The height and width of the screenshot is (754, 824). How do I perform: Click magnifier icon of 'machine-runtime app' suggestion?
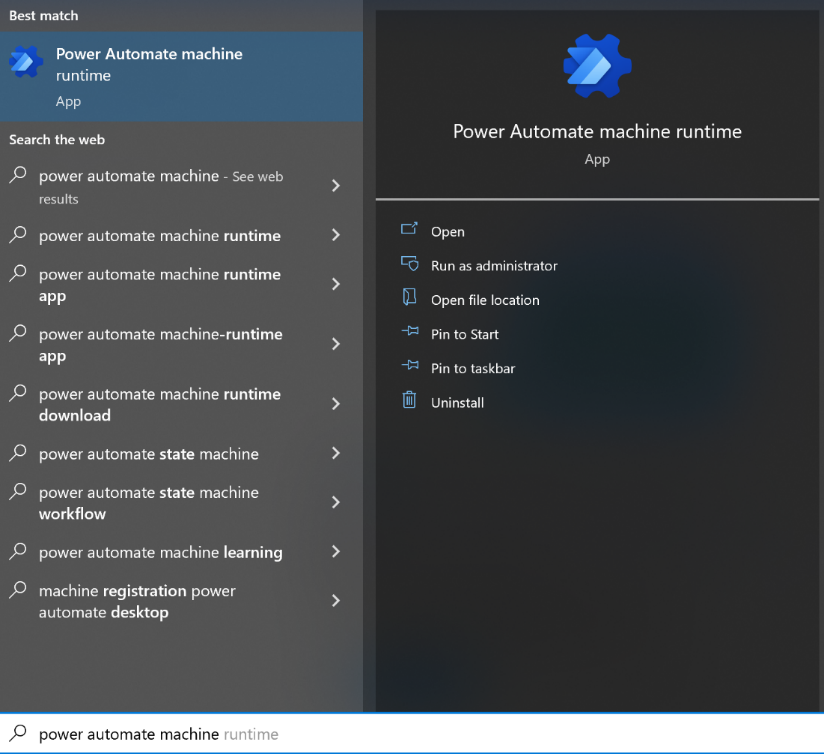click(18, 333)
